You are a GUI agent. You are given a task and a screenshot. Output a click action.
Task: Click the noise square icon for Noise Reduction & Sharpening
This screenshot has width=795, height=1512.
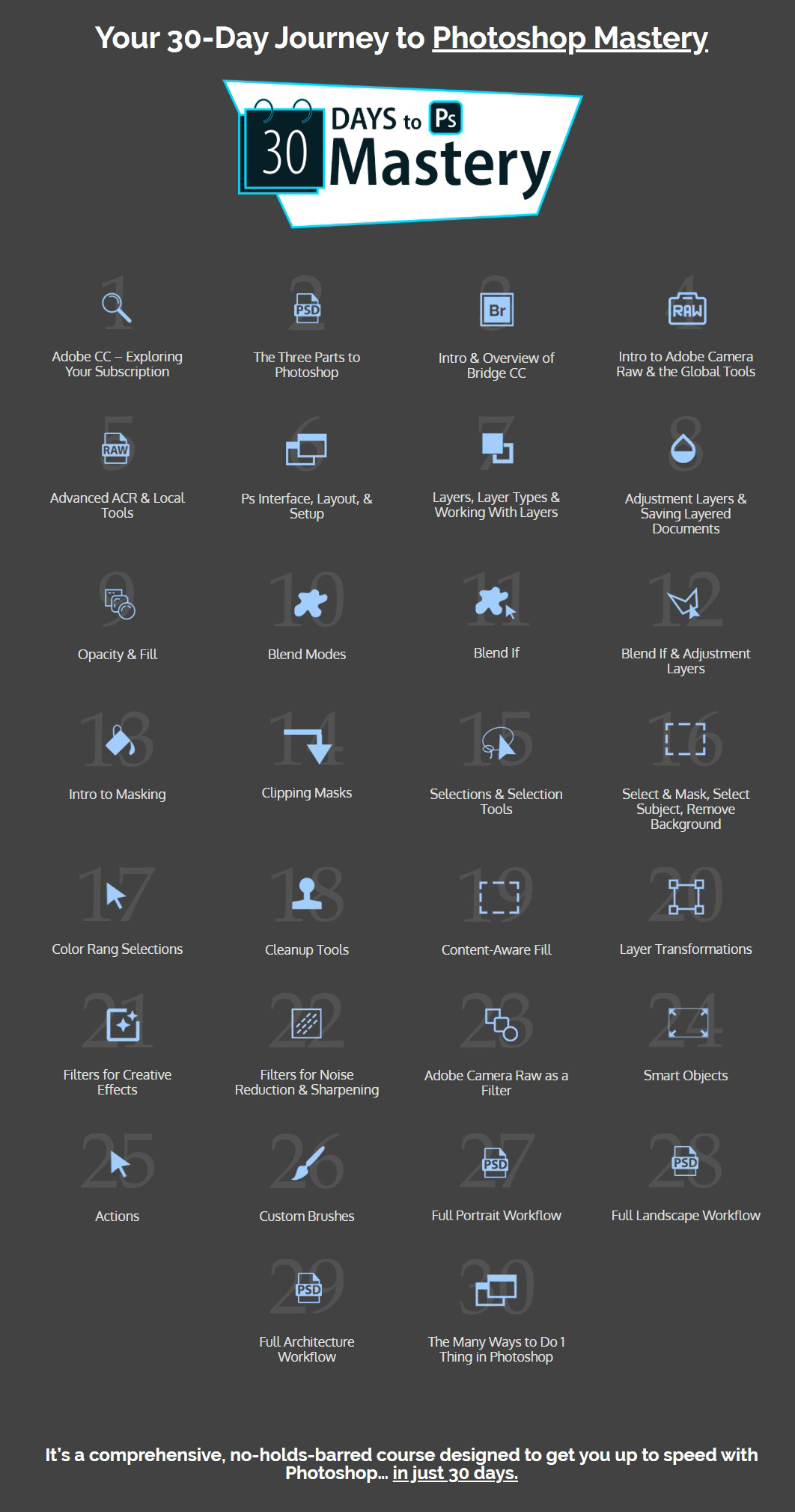tap(306, 1023)
